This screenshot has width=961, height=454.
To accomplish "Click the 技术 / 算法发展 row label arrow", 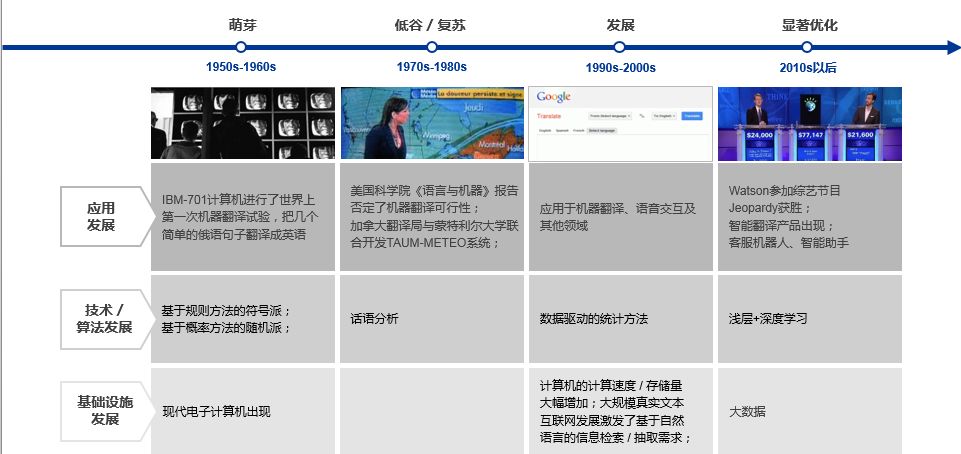I will click(107, 319).
